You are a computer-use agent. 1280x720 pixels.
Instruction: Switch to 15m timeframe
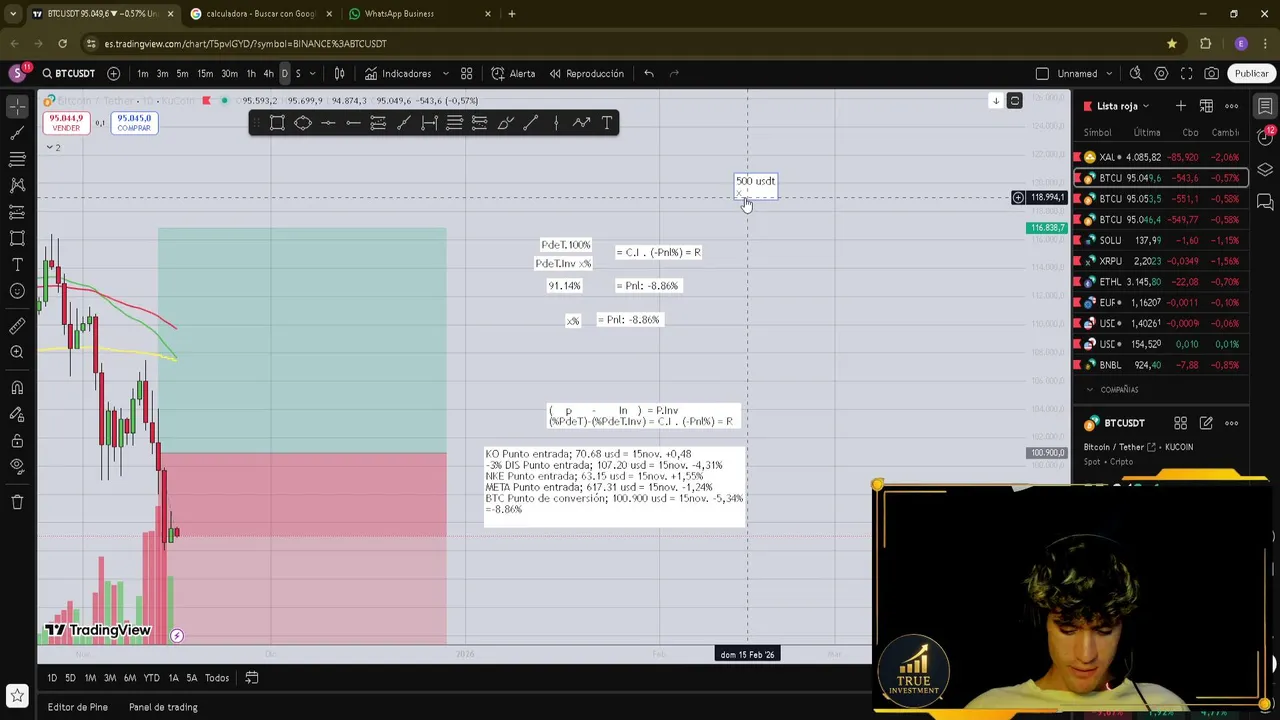205,73
